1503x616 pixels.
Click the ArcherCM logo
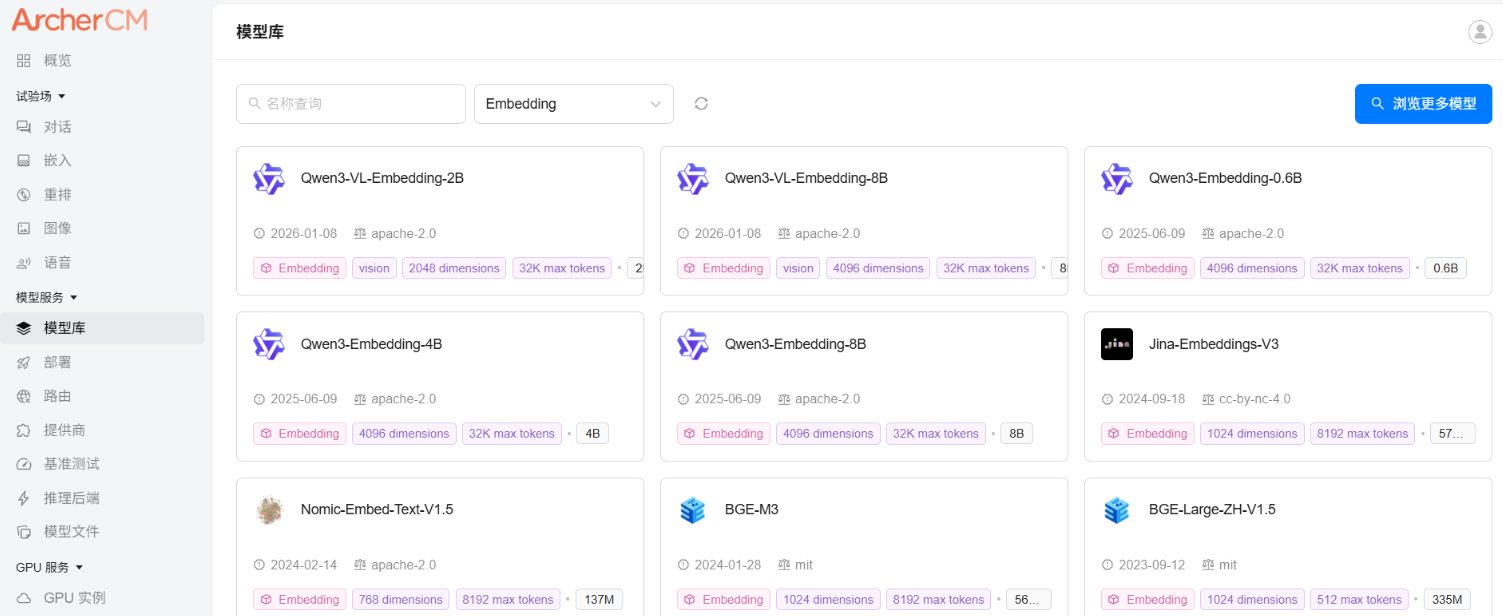(80, 19)
